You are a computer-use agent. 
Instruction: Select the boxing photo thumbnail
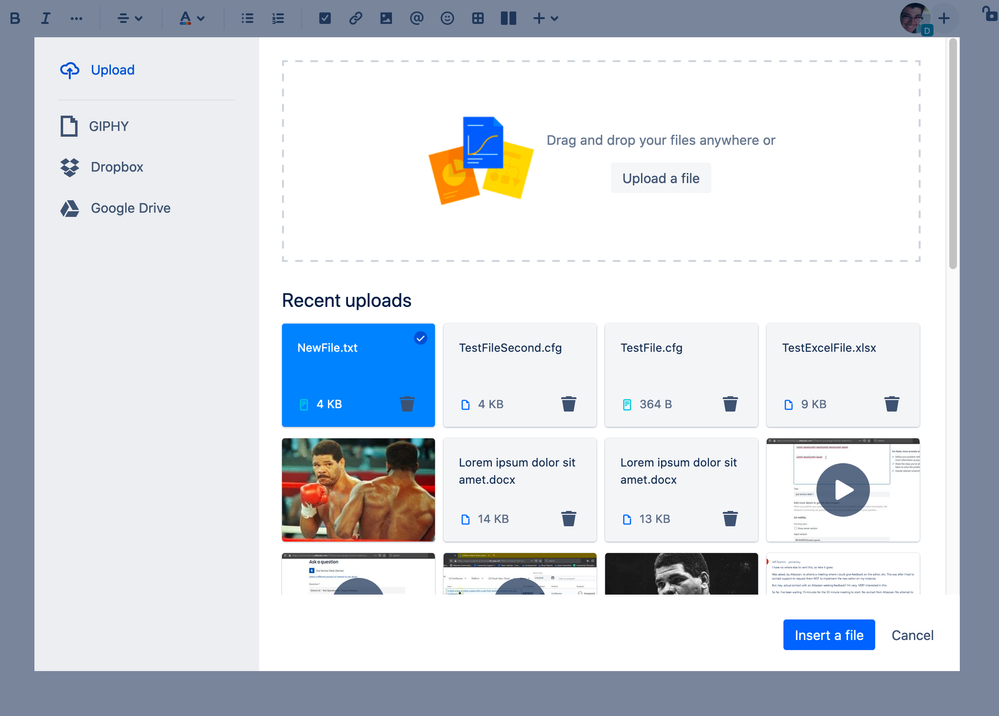pyautogui.click(x=359, y=490)
